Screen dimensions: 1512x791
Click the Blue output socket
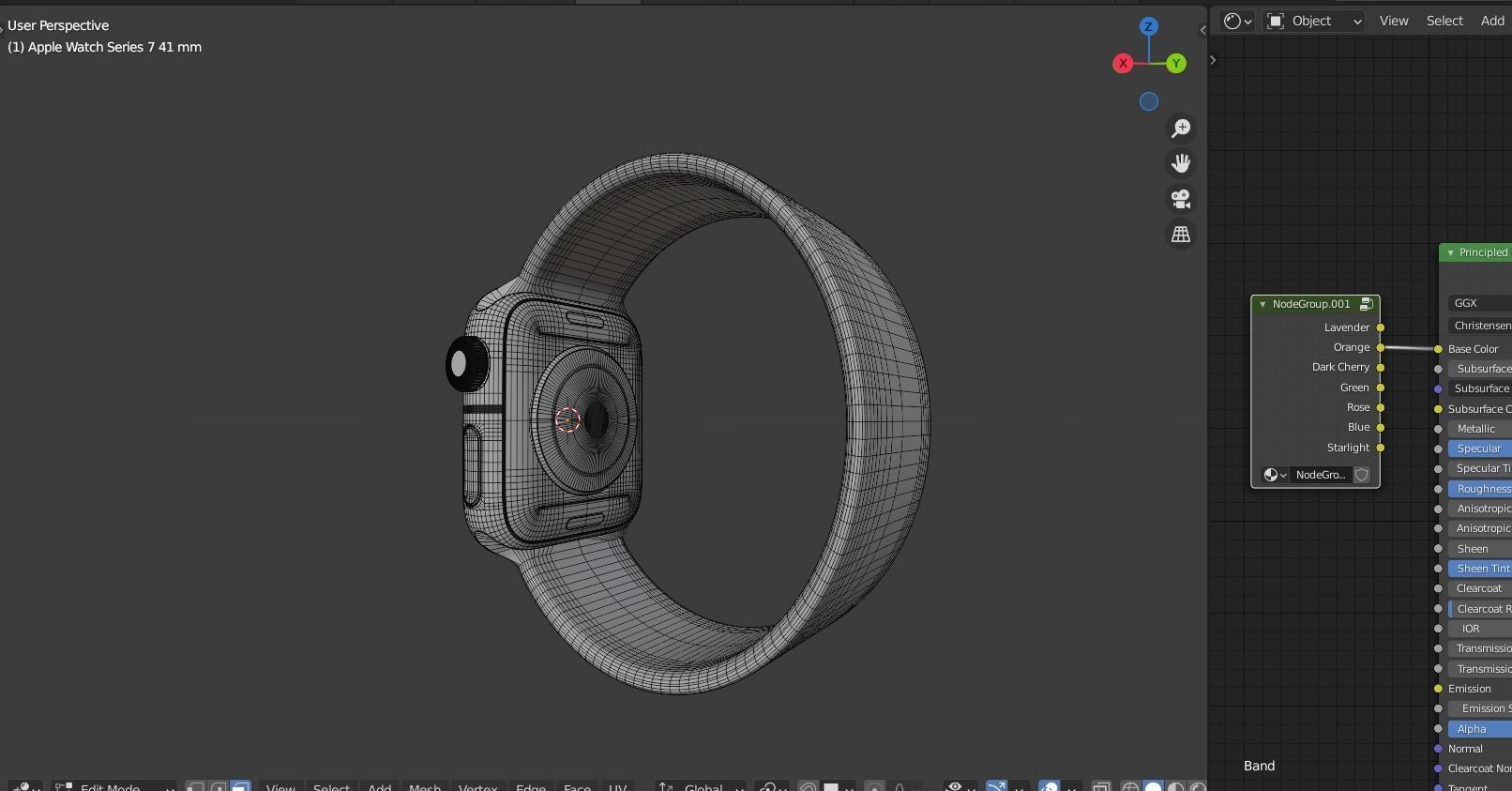point(1381,427)
